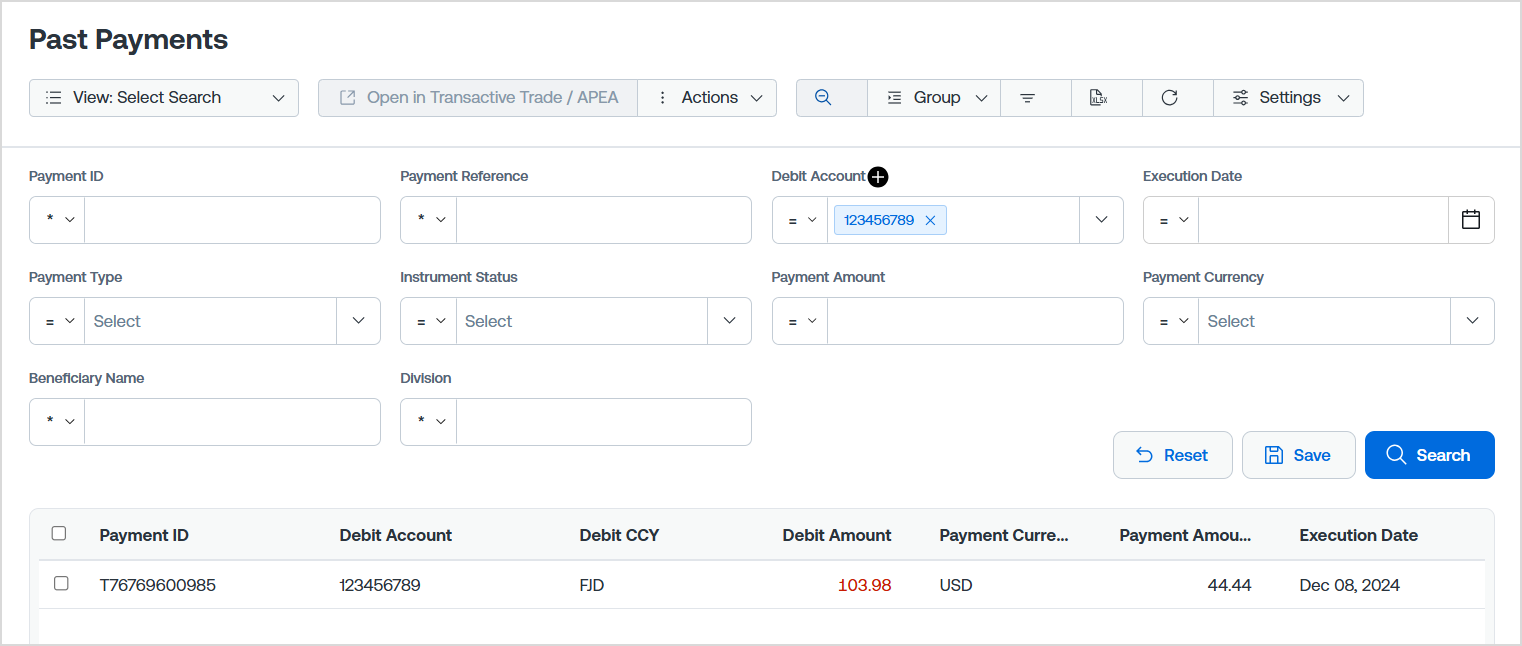Image resolution: width=1522 pixels, height=646 pixels.
Task: Expand the Group dropdown
Action: tap(935, 98)
